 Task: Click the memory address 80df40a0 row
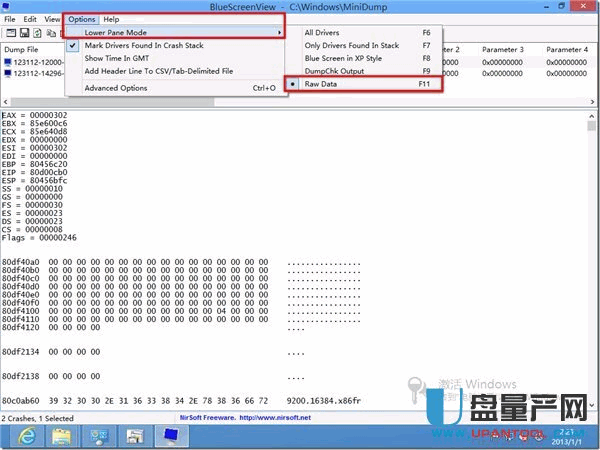coord(181,262)
